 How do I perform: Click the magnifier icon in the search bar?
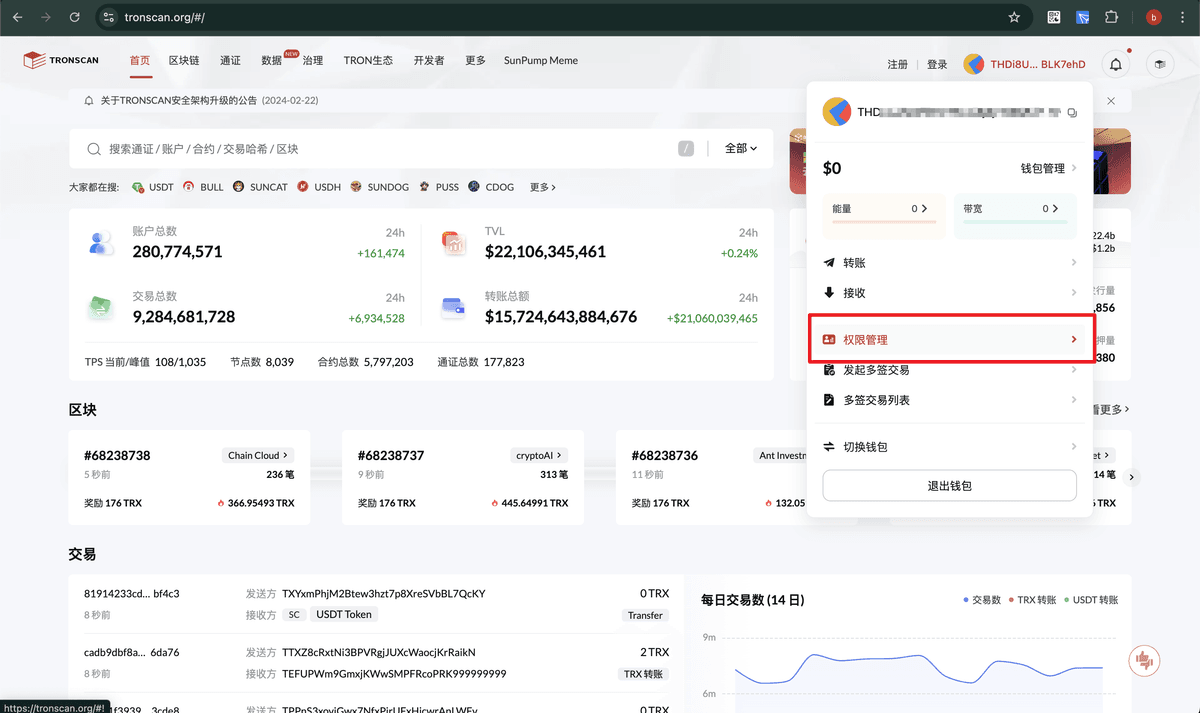tap(93, 149)
